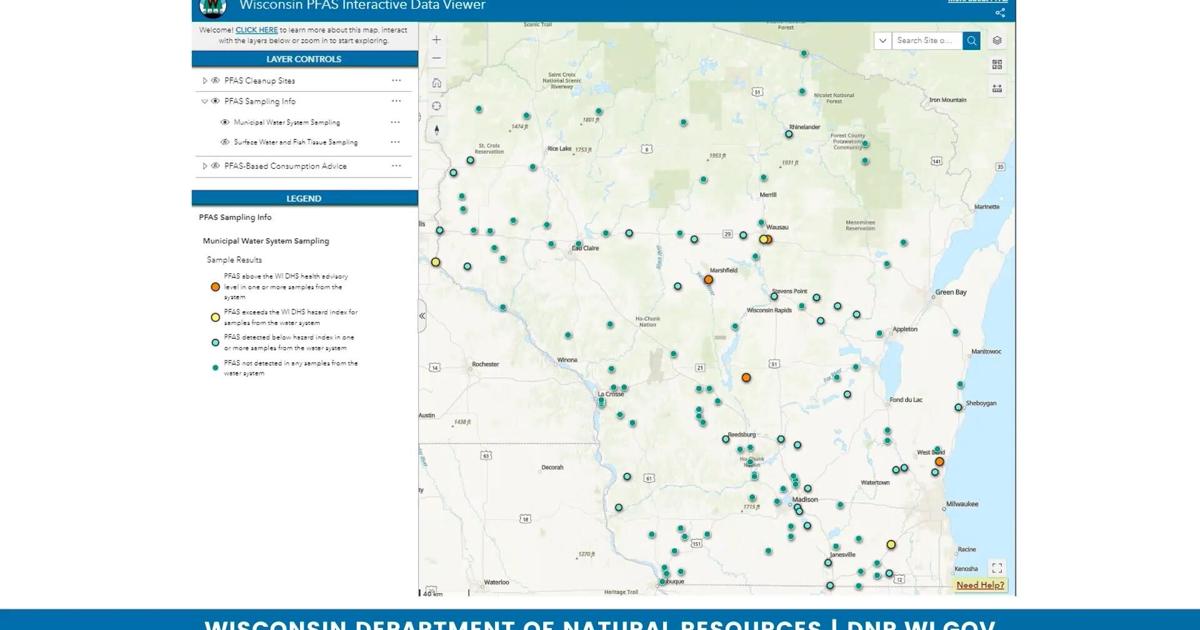Open the search source dropdown arrow
This screenshot has height=630, width=1200.
point(882,41)
